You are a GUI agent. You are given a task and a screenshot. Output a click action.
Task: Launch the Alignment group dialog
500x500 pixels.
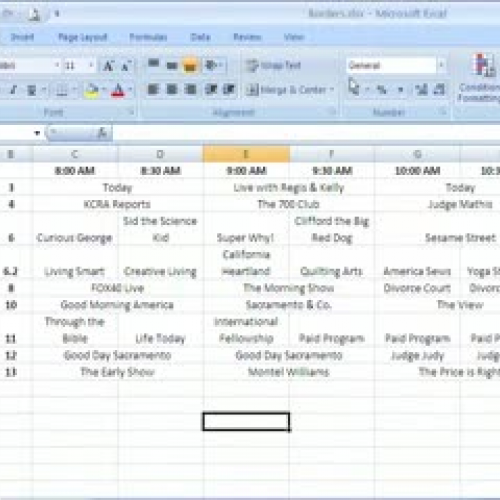coord(332,112)
